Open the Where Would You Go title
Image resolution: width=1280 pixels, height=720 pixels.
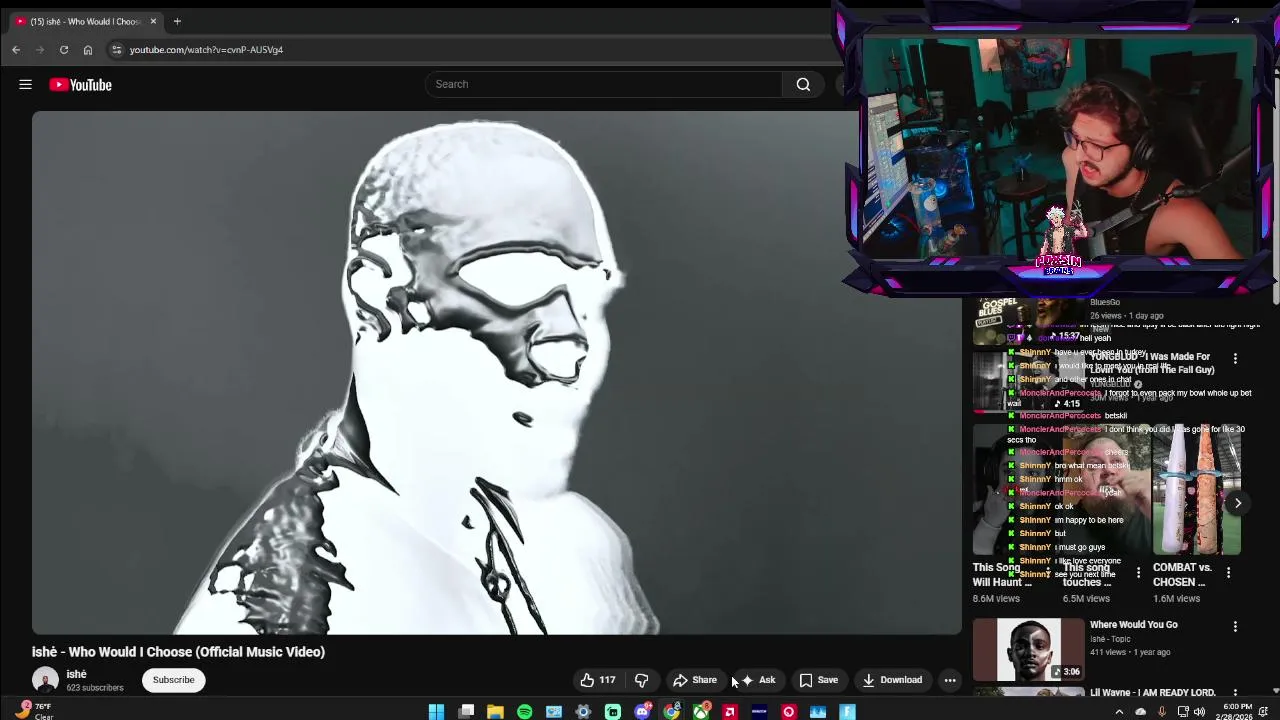1133,625
